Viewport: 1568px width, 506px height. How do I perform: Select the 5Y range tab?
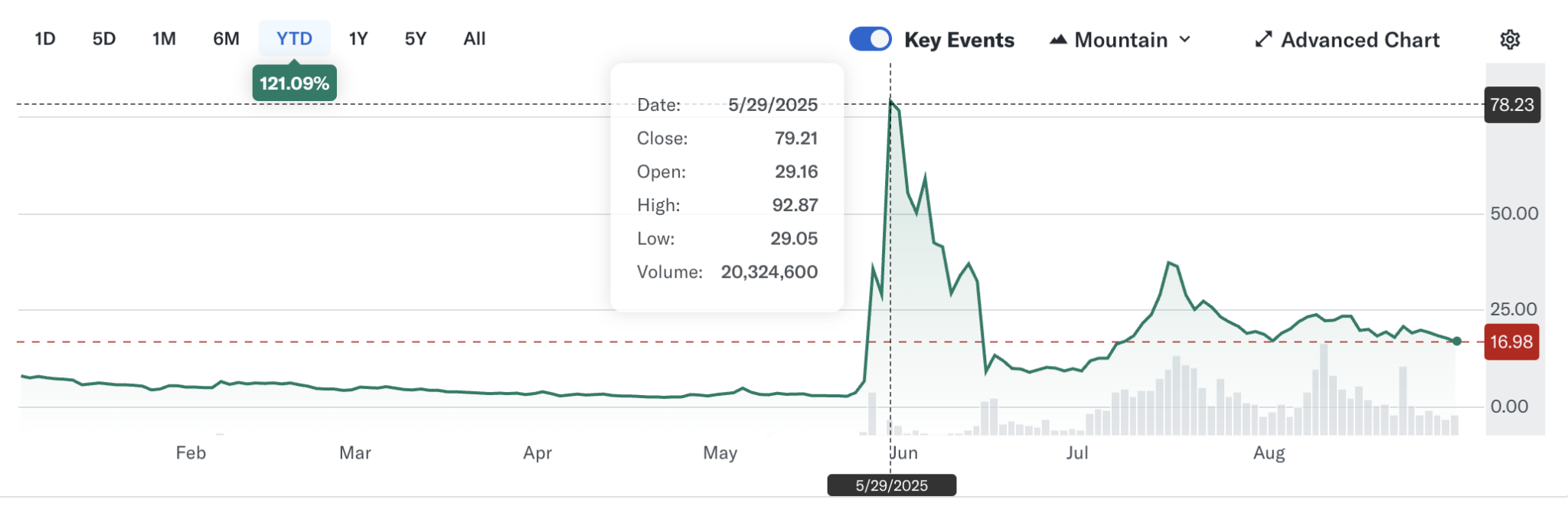click(414, 38)
